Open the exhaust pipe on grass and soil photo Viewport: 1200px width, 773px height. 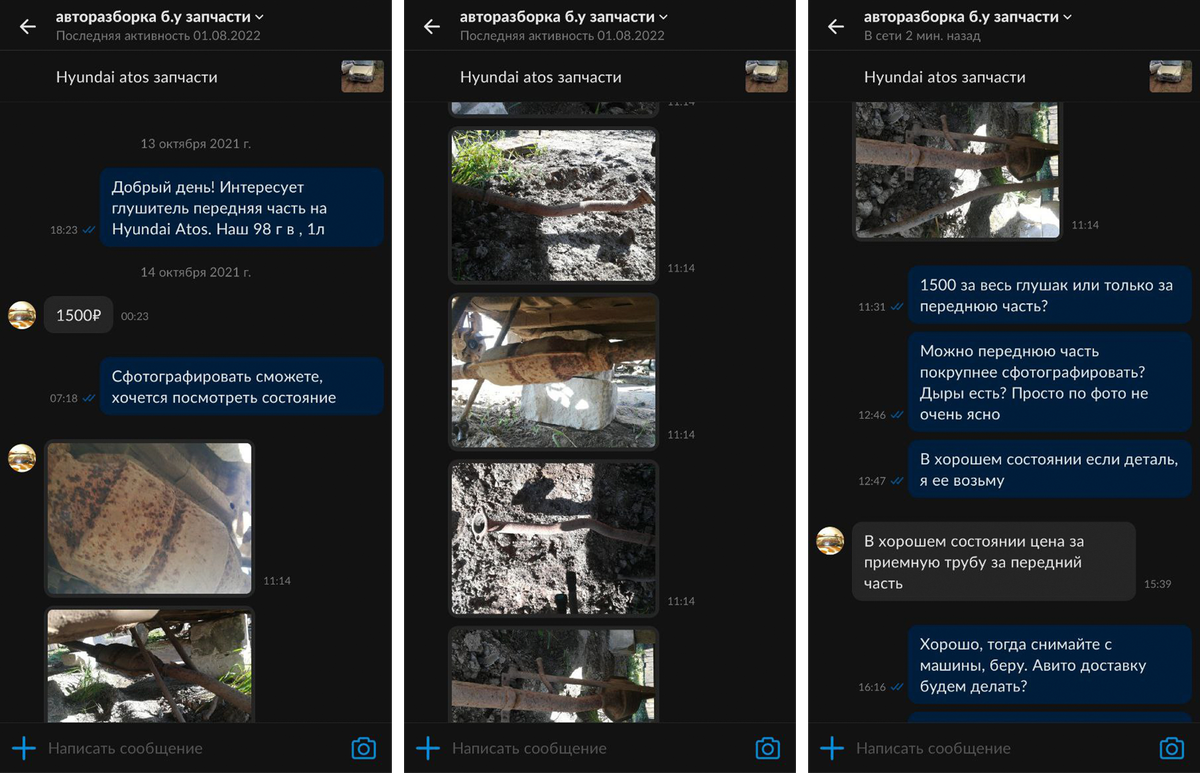tap(553, 205)
